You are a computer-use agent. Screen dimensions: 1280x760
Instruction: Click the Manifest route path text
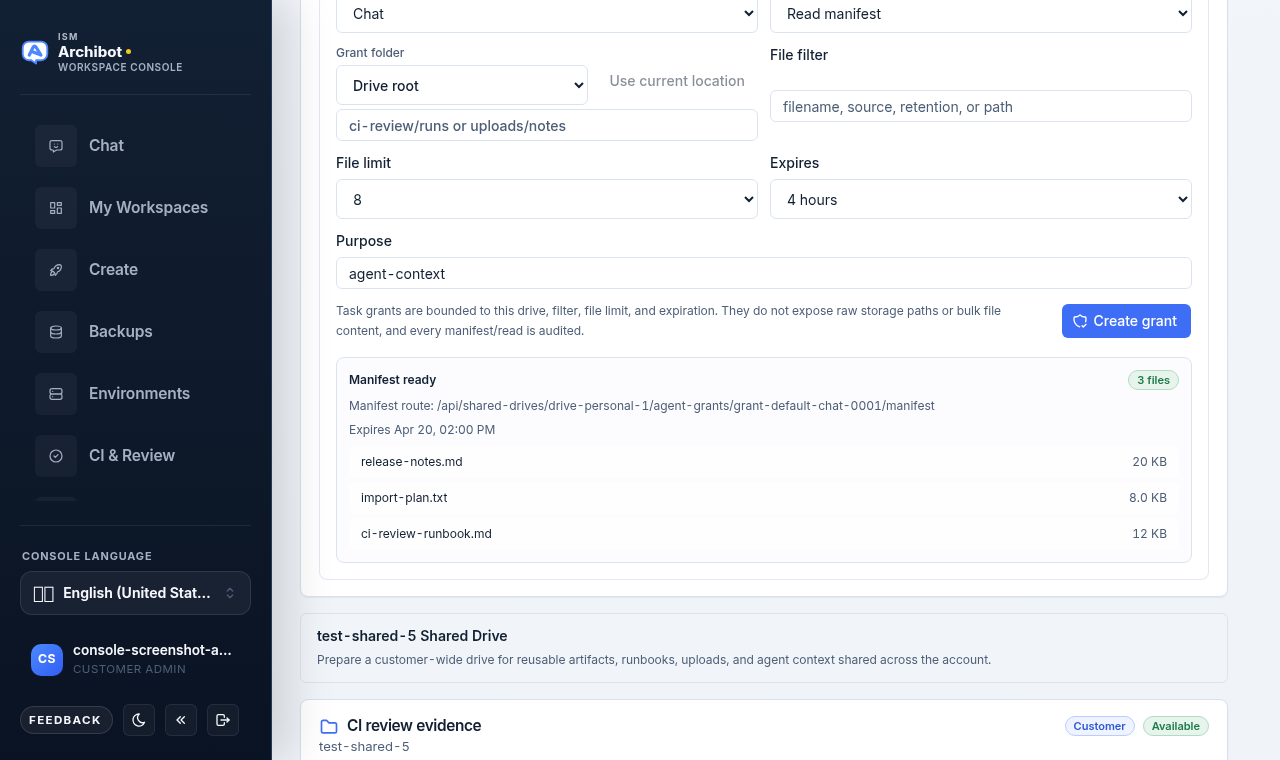(642, 406)
